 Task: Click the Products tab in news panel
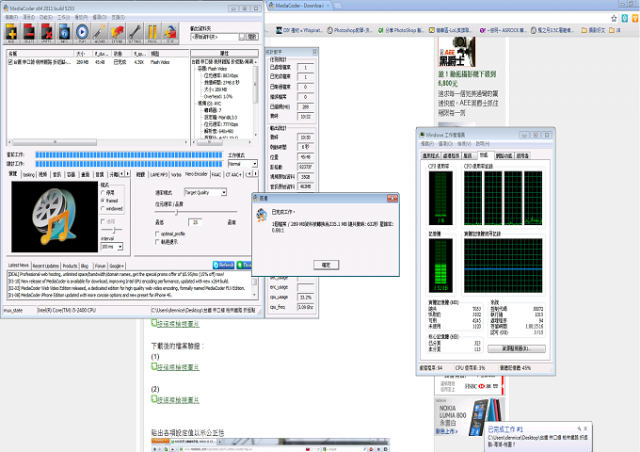pos(70,266)
